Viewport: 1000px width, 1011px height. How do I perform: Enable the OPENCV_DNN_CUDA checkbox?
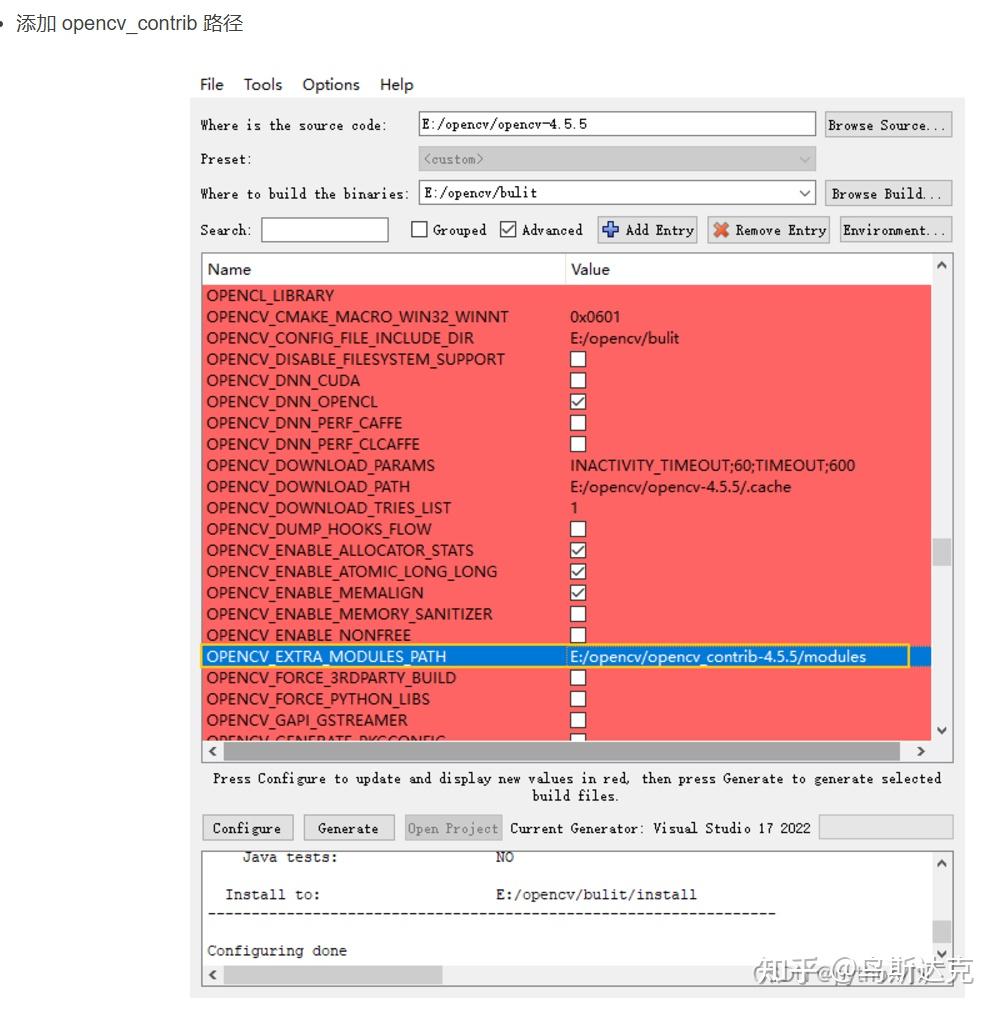[578, 380]
